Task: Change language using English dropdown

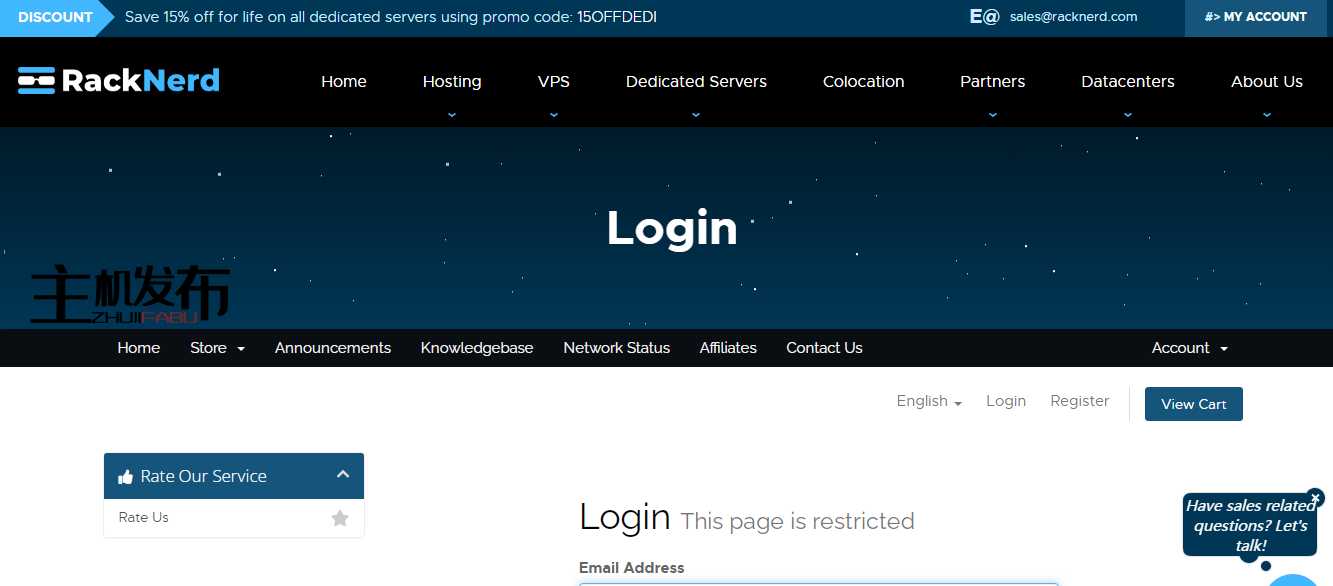Action: pos(928,401)
